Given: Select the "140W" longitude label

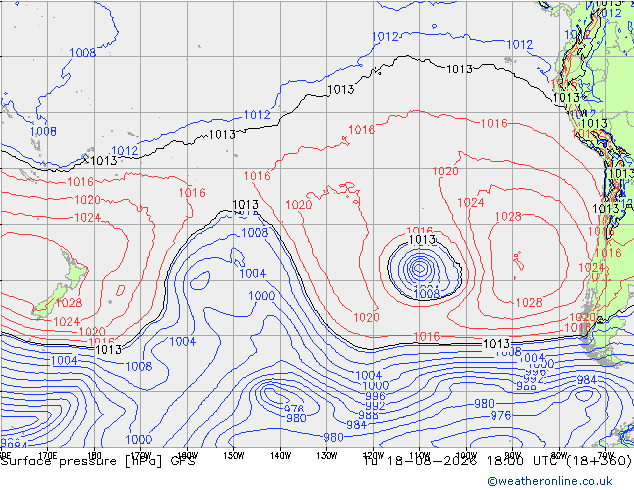Looking at the screenshot, I should pos(280,456).
